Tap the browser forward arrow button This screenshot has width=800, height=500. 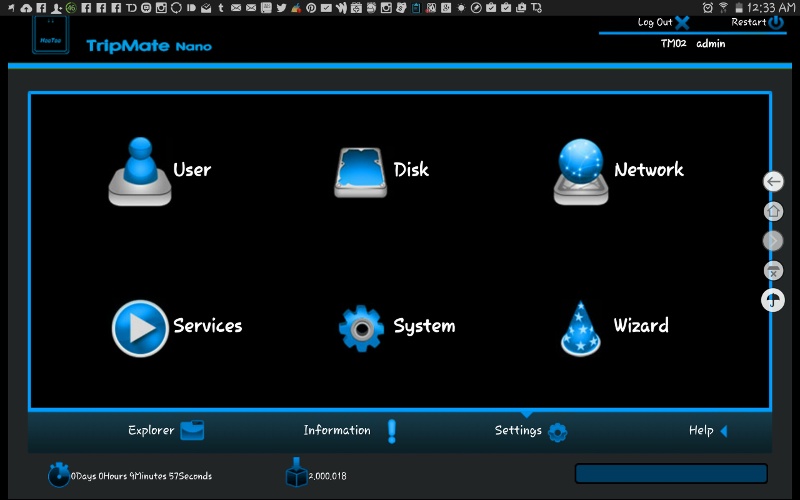[x=773, y=240]
